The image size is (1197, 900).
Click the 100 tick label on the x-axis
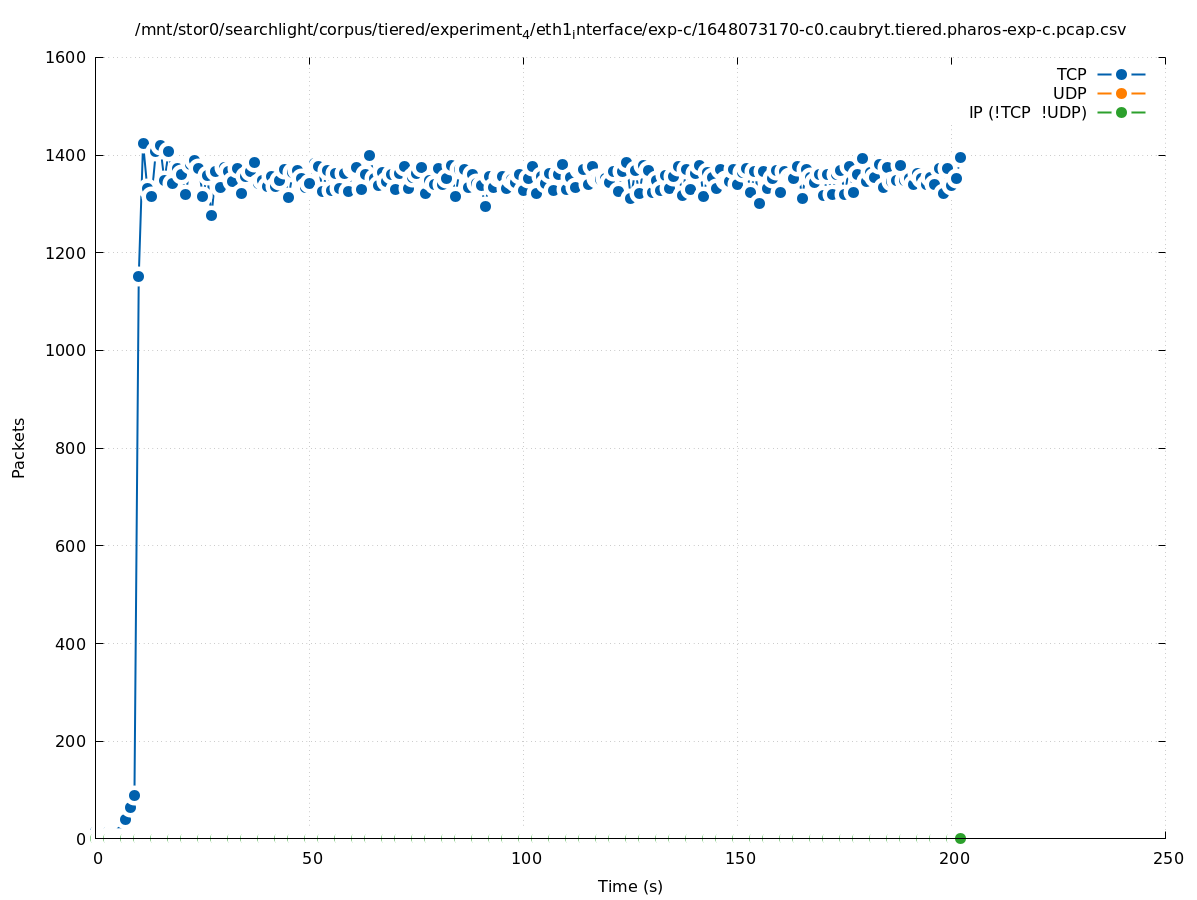(x=525, y=858)
